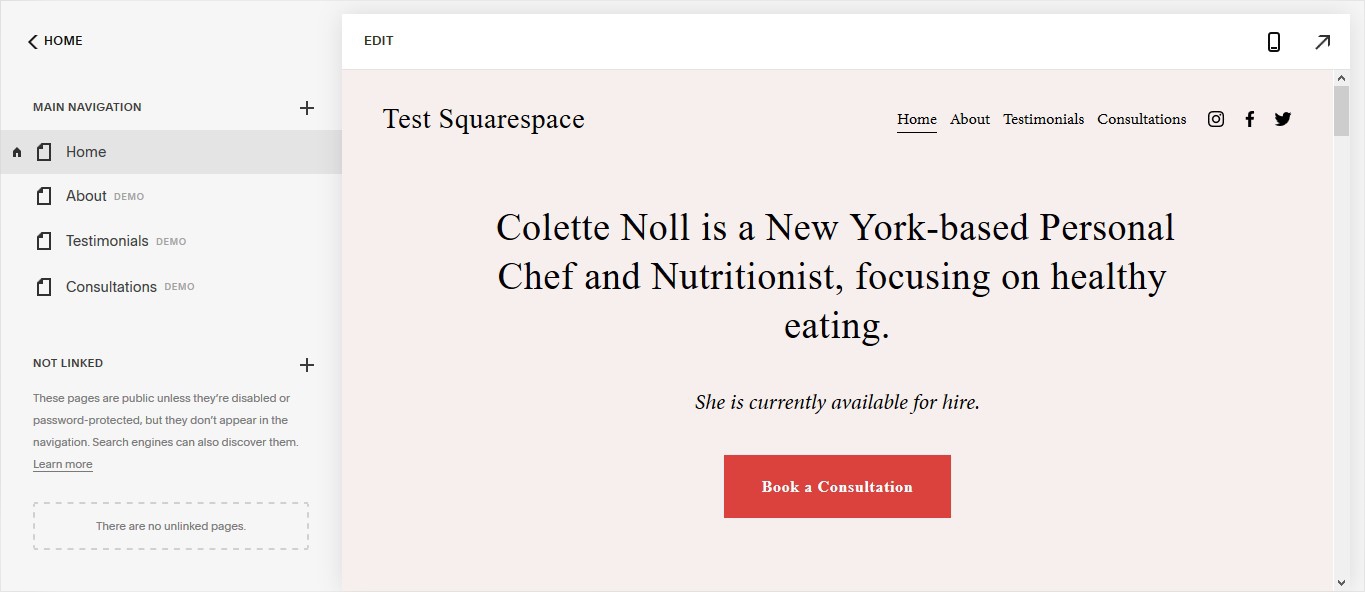1365x592 pixels.
Task: Click the Test Squarespace site title
Action: (484, 119)
